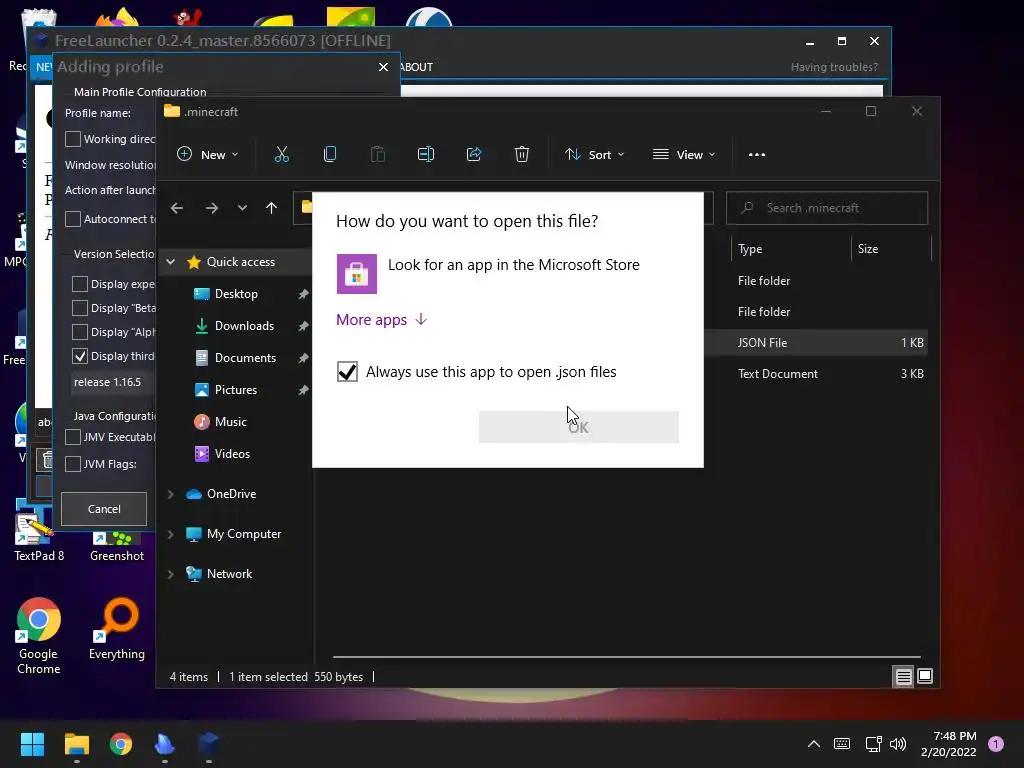1024x768 pixels.
Task: Open the View dropdown
Action: tap(684, 155)
